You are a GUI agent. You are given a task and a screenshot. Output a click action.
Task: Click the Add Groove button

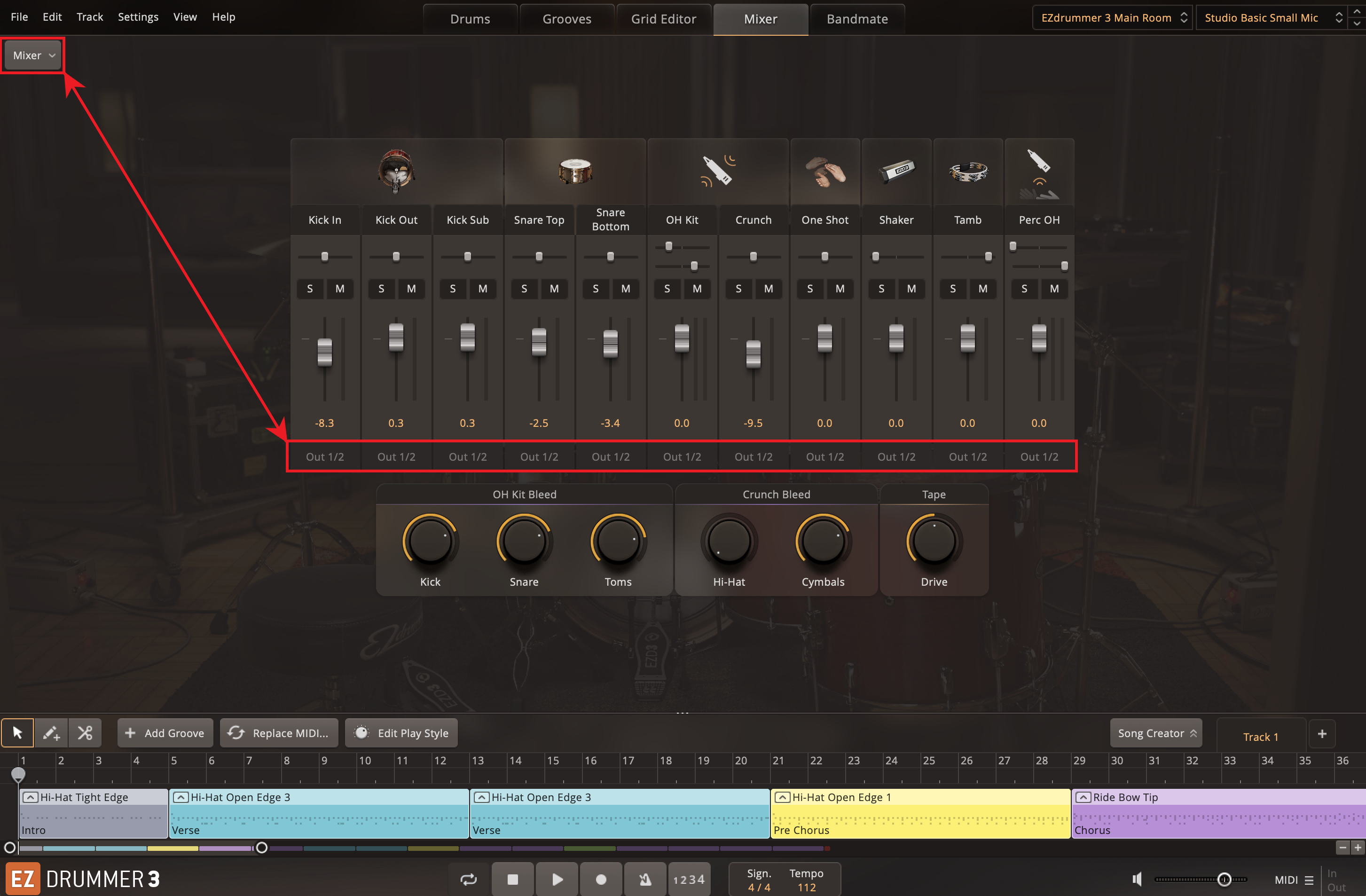(x=165, y=733)
